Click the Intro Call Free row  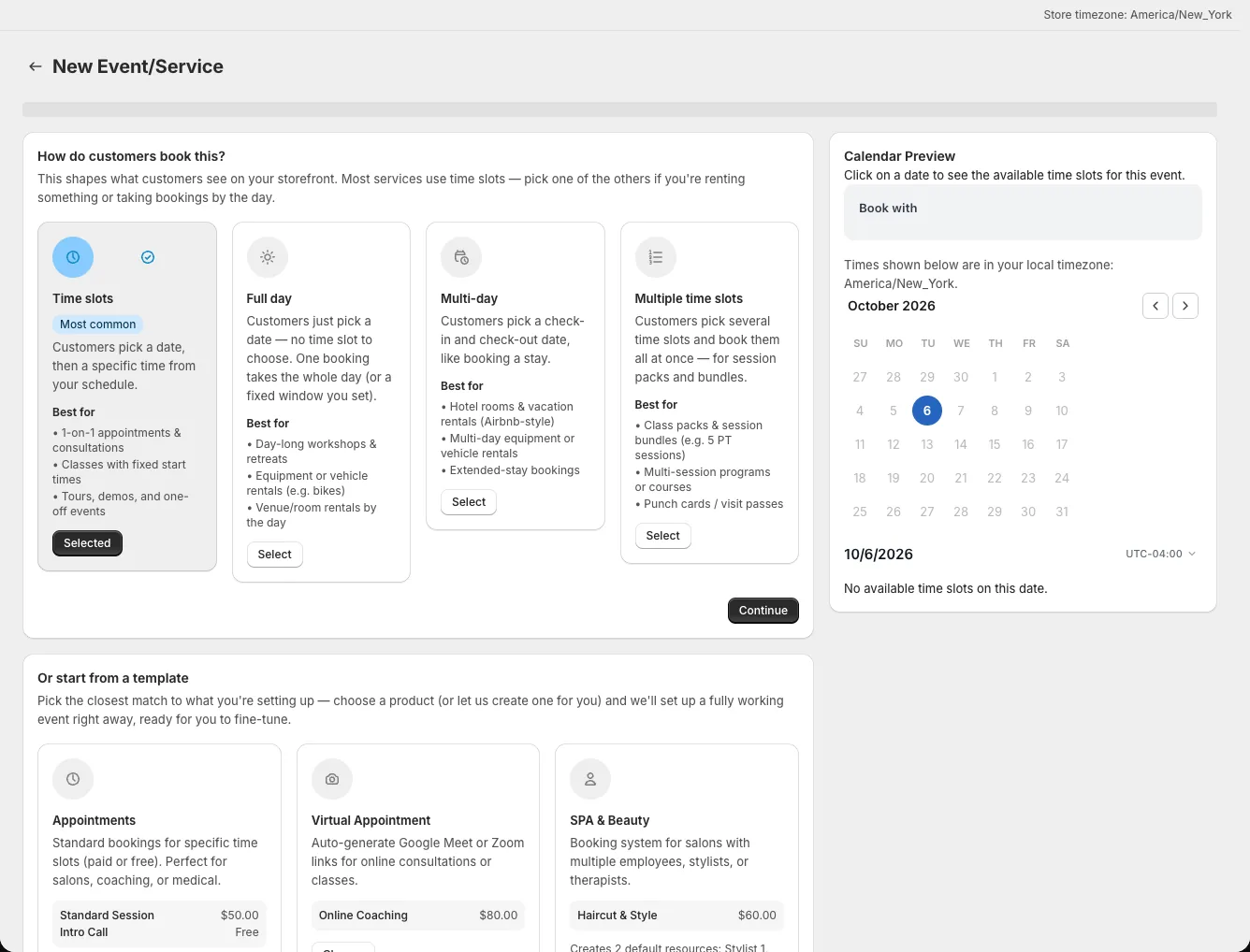click(159, 932)
